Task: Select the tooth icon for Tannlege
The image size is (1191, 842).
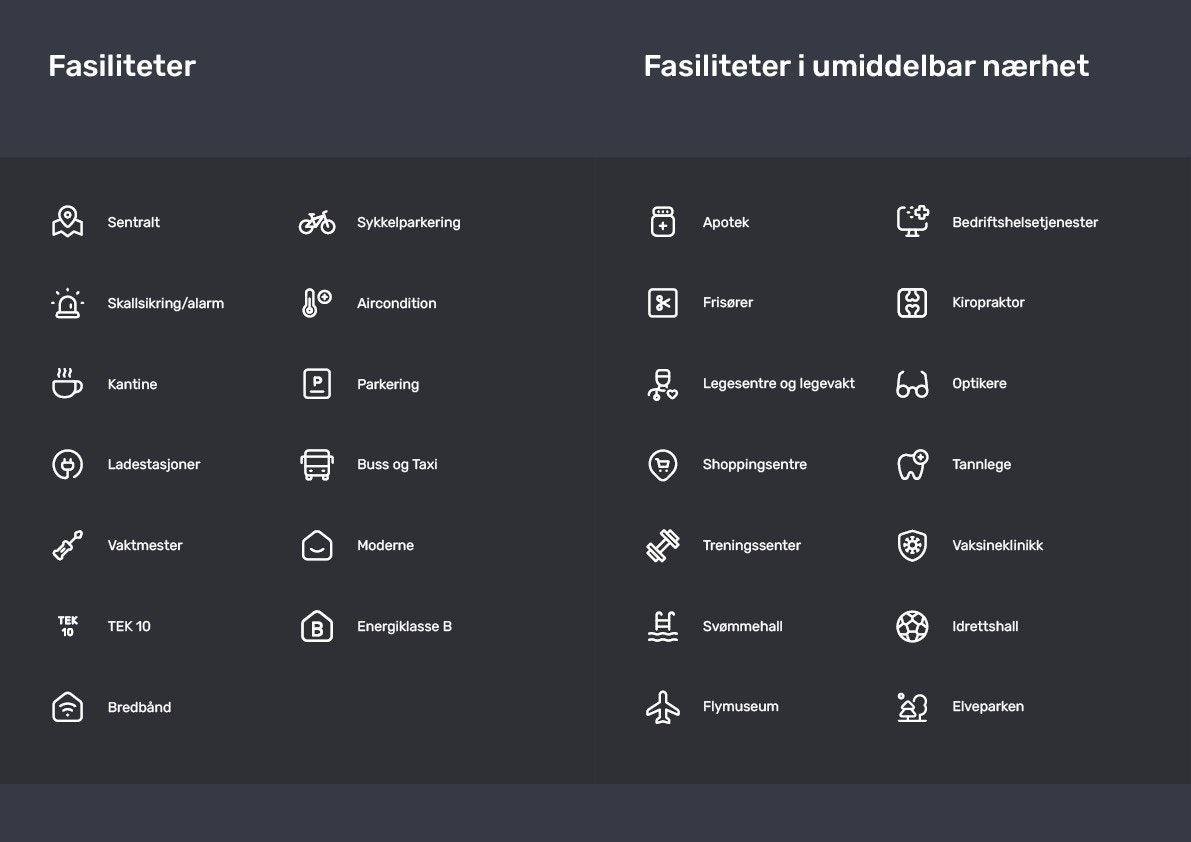Action: pyautogui.click(x=912, y=465)
